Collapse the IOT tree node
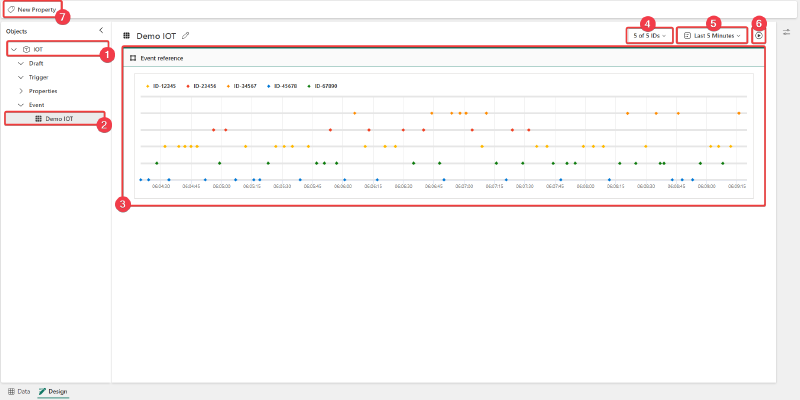The width and height of the screenshot is (800, 400). click(x=14, y=49)
